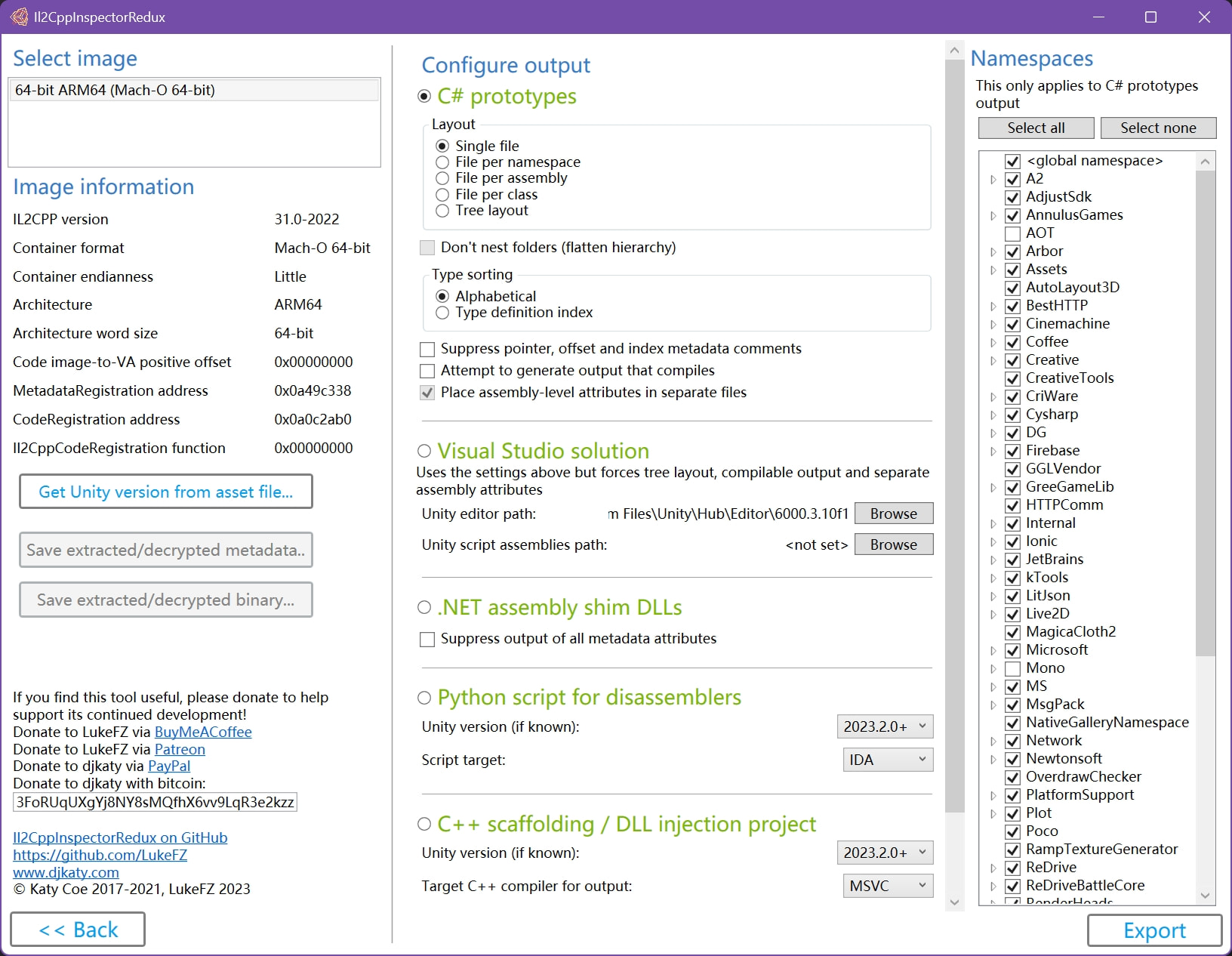1232x956 pixels.
Task: Expand the A2 namespace tree node
Action: (993, 179)
